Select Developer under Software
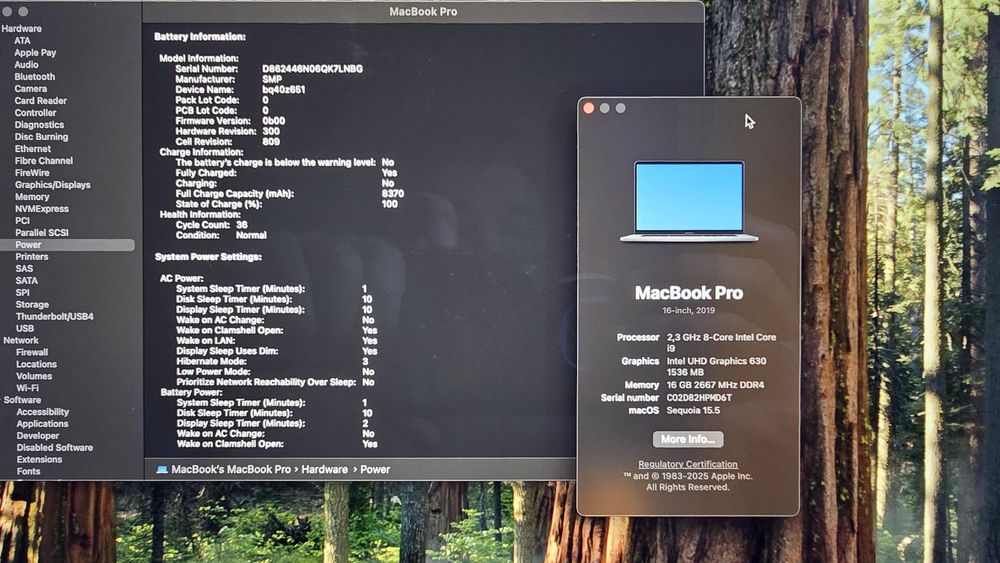The height and width of the screenshot is (563, 1000). 38,436
